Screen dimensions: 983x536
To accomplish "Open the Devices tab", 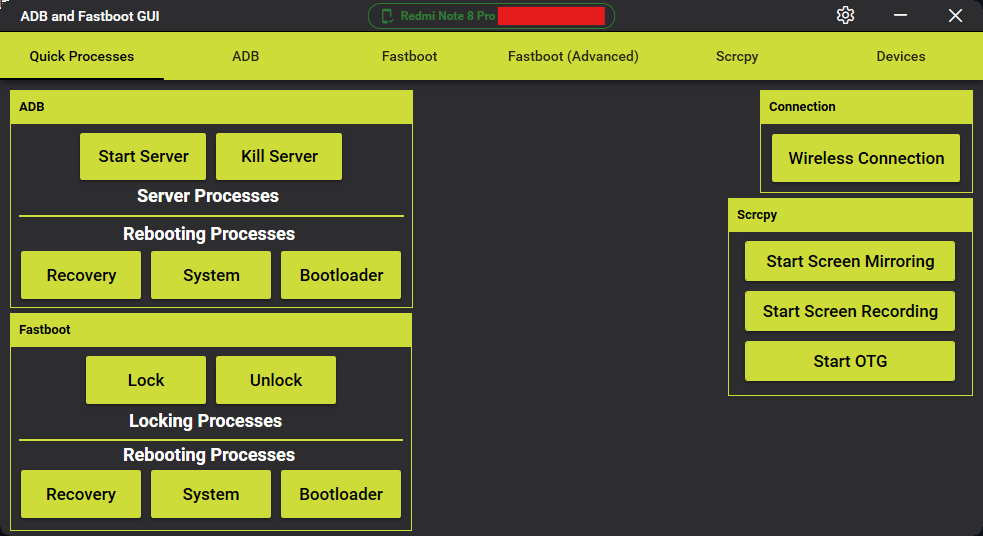I will pos(900,56).
